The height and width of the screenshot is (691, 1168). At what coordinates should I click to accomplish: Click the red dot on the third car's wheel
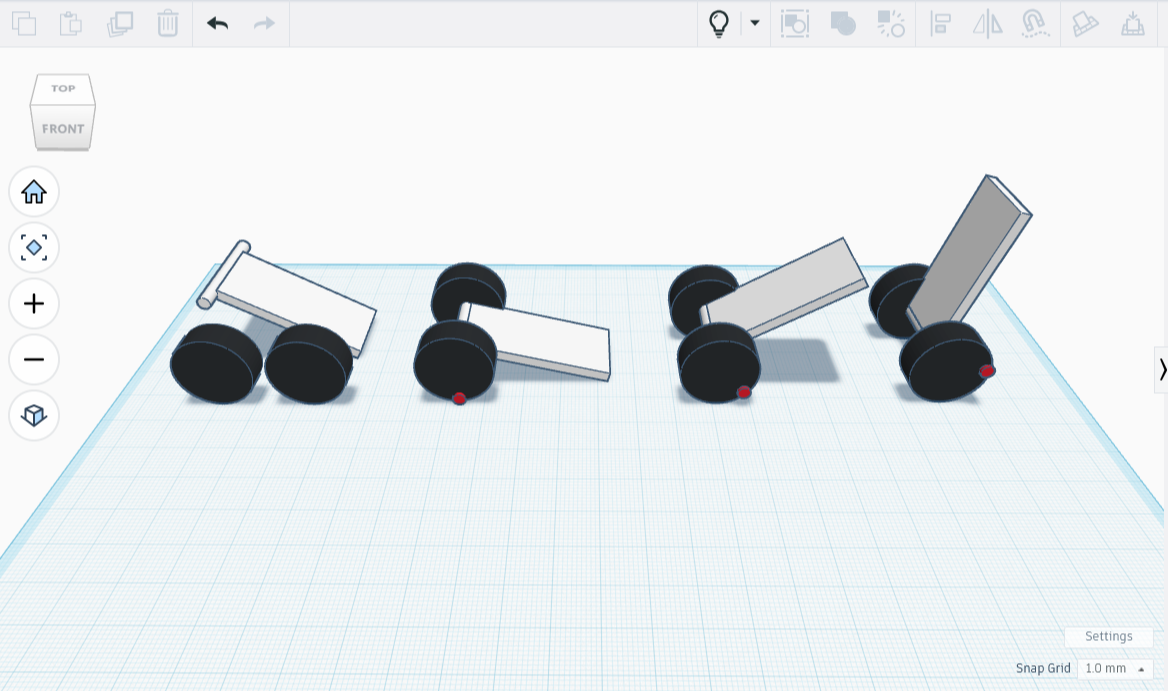[743, 392]
